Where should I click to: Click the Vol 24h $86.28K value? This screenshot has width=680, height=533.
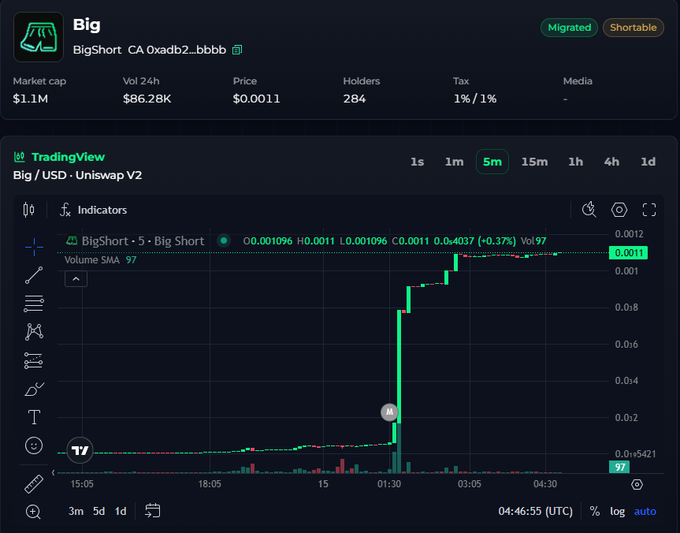click(147, 99)
